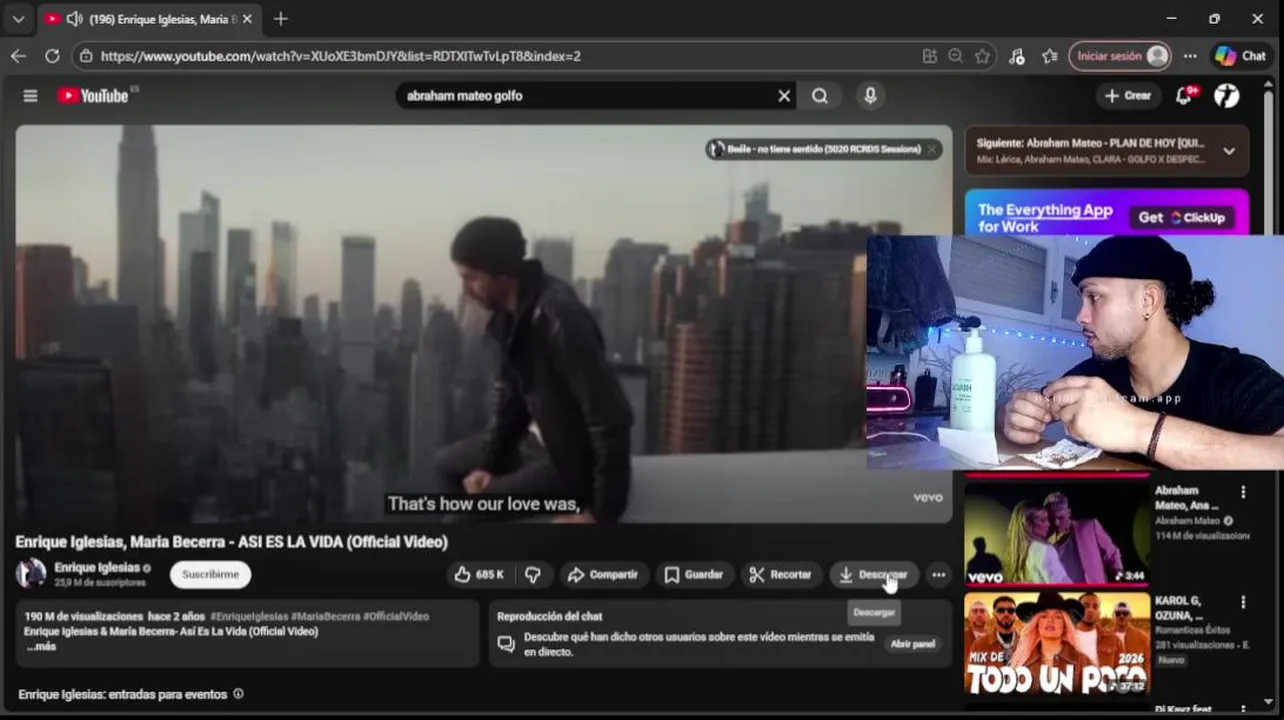Click the video player to pause
Viewport: 1284px width, 720px height.
coord(440,323)
